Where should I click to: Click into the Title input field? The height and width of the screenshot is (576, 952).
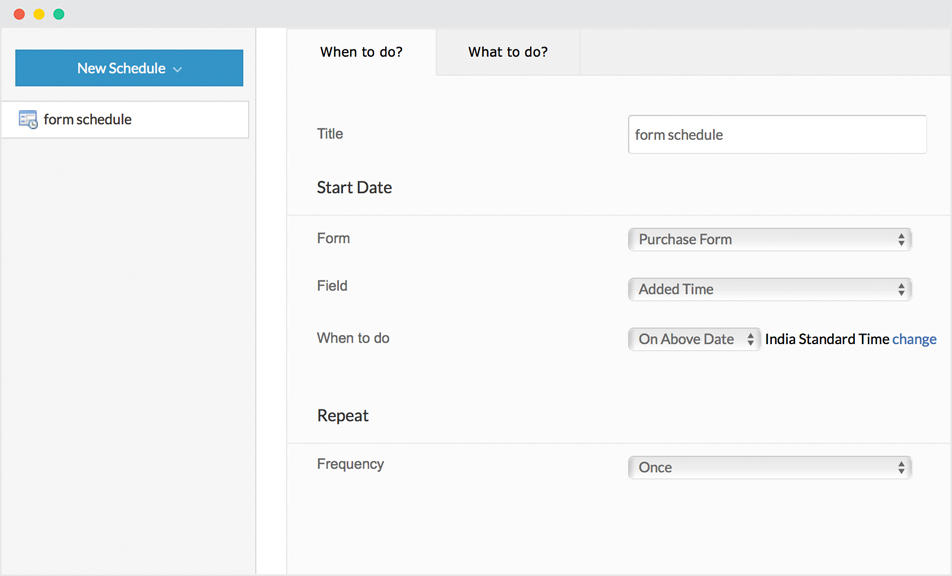point(777,135)
